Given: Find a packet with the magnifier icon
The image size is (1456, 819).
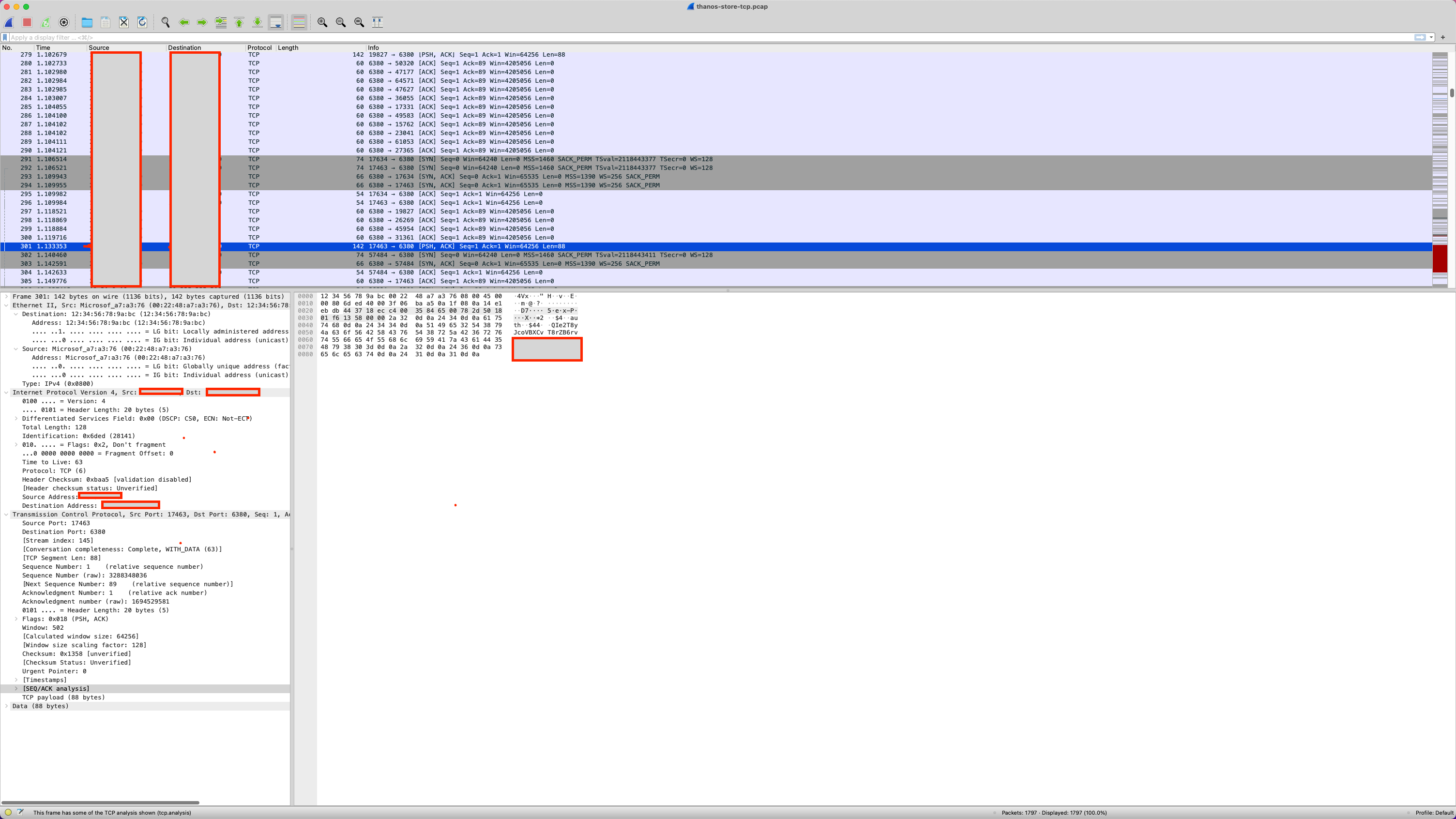Looking at the screenshot, I should 166,22.
